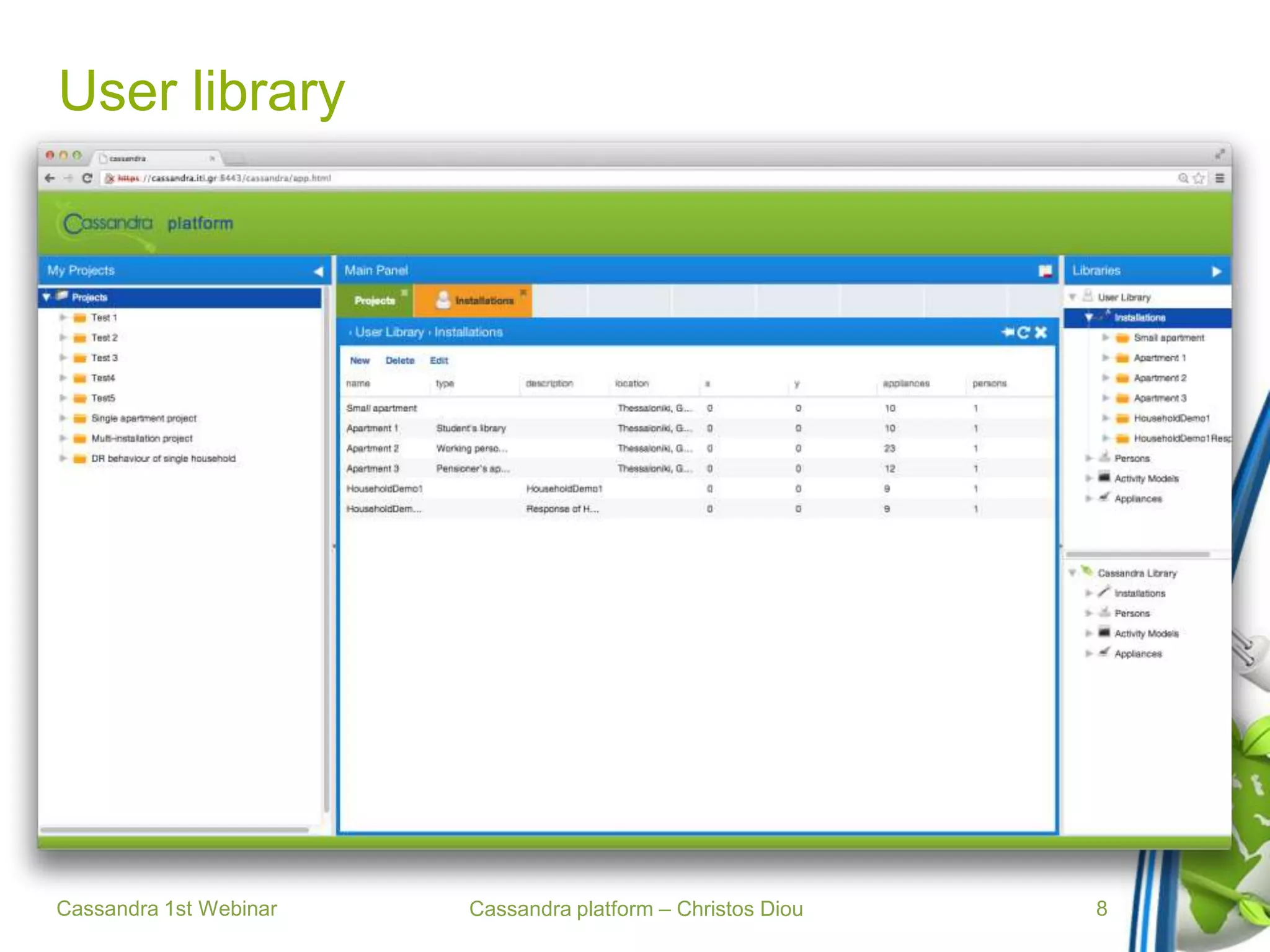Expand the DR behaviour of single household node
This screenshot has width=1270, height=952.
[x=63, y=459]
